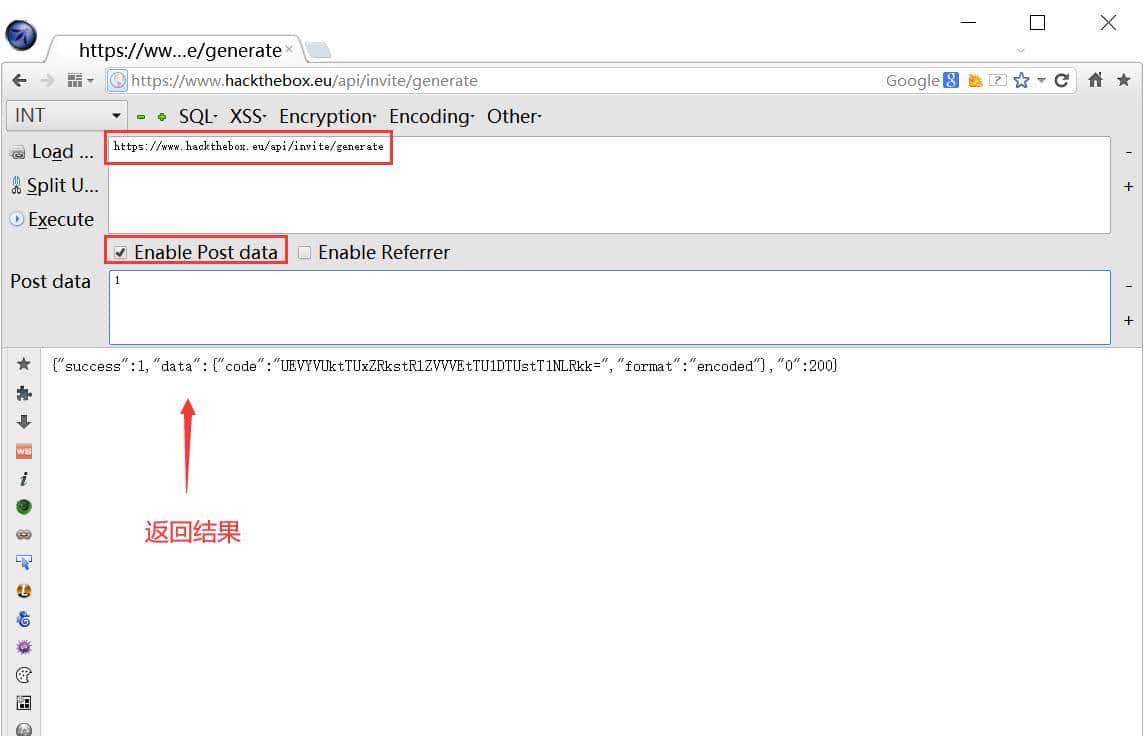Open the puzzle-piece add-ons icon in sidebar
Screen dimensions: 1144x736
coord(23,393)
